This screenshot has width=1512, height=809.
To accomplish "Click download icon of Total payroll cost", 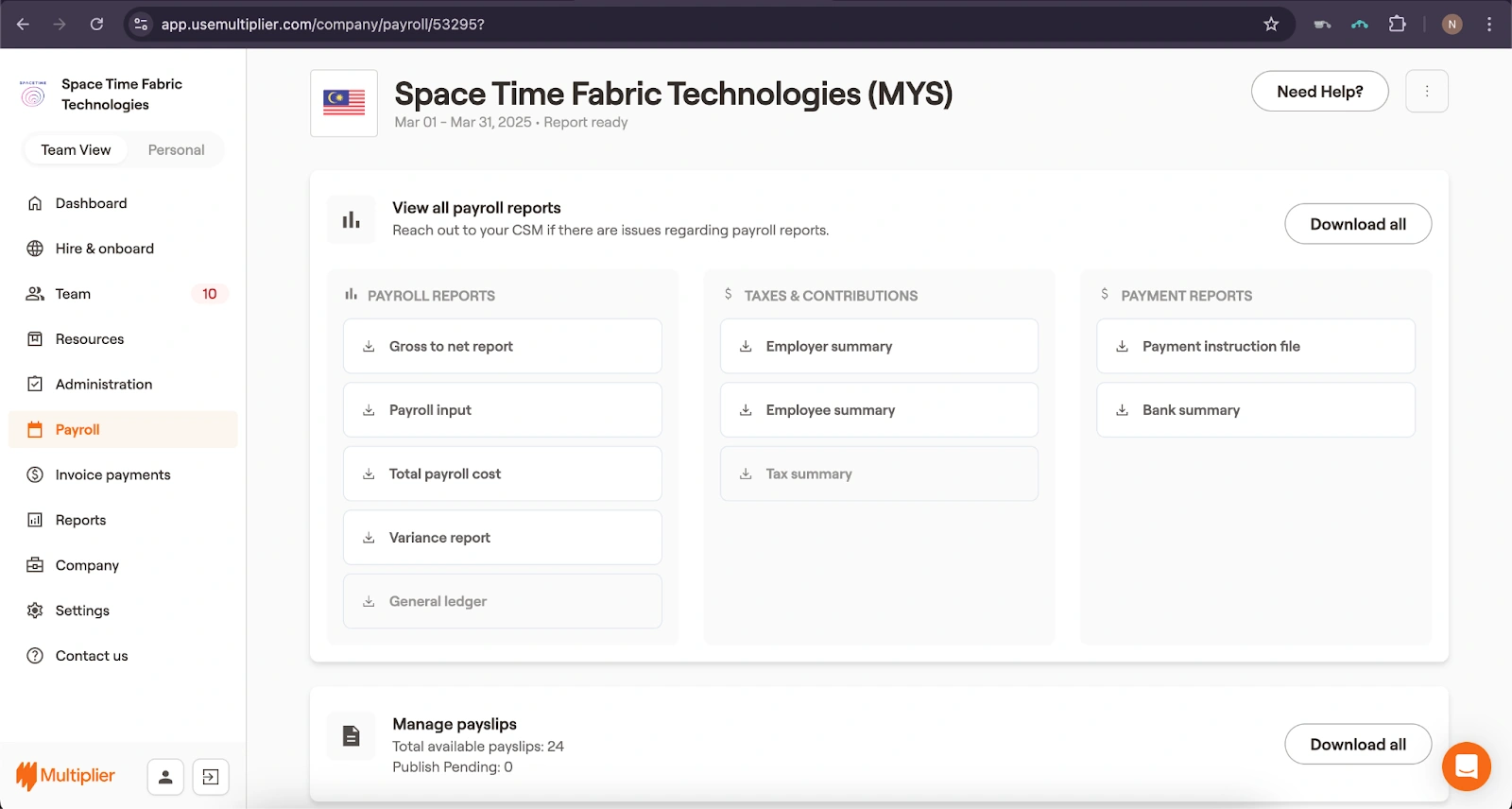I will [369, 473].
